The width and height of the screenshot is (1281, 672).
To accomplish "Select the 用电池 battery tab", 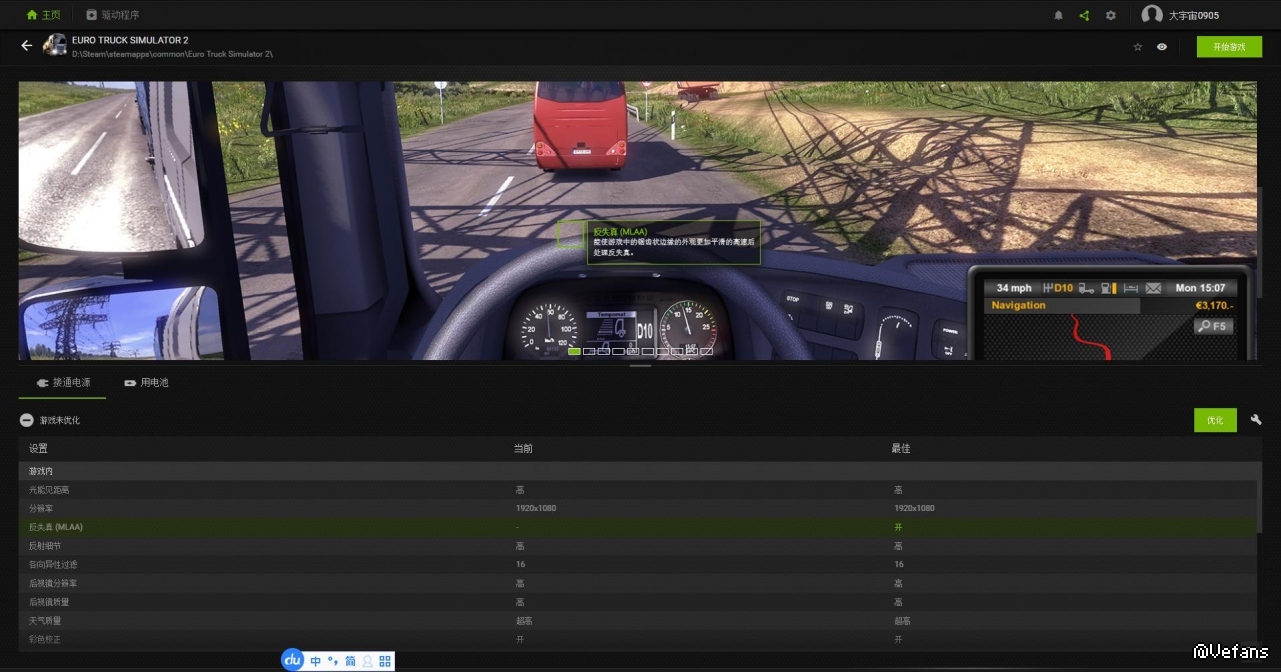I will pyautogui.click(x=146, y=383).
